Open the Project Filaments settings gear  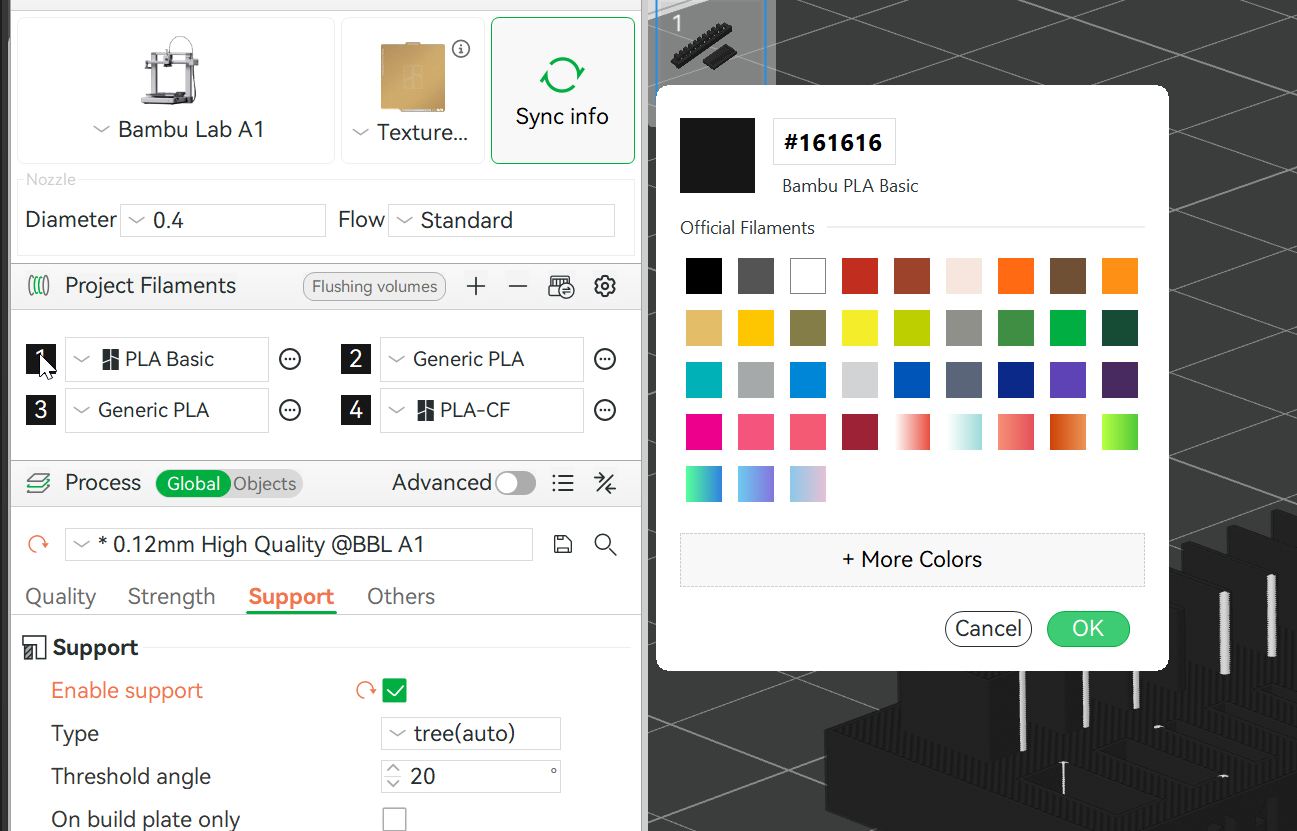(604, 287)
